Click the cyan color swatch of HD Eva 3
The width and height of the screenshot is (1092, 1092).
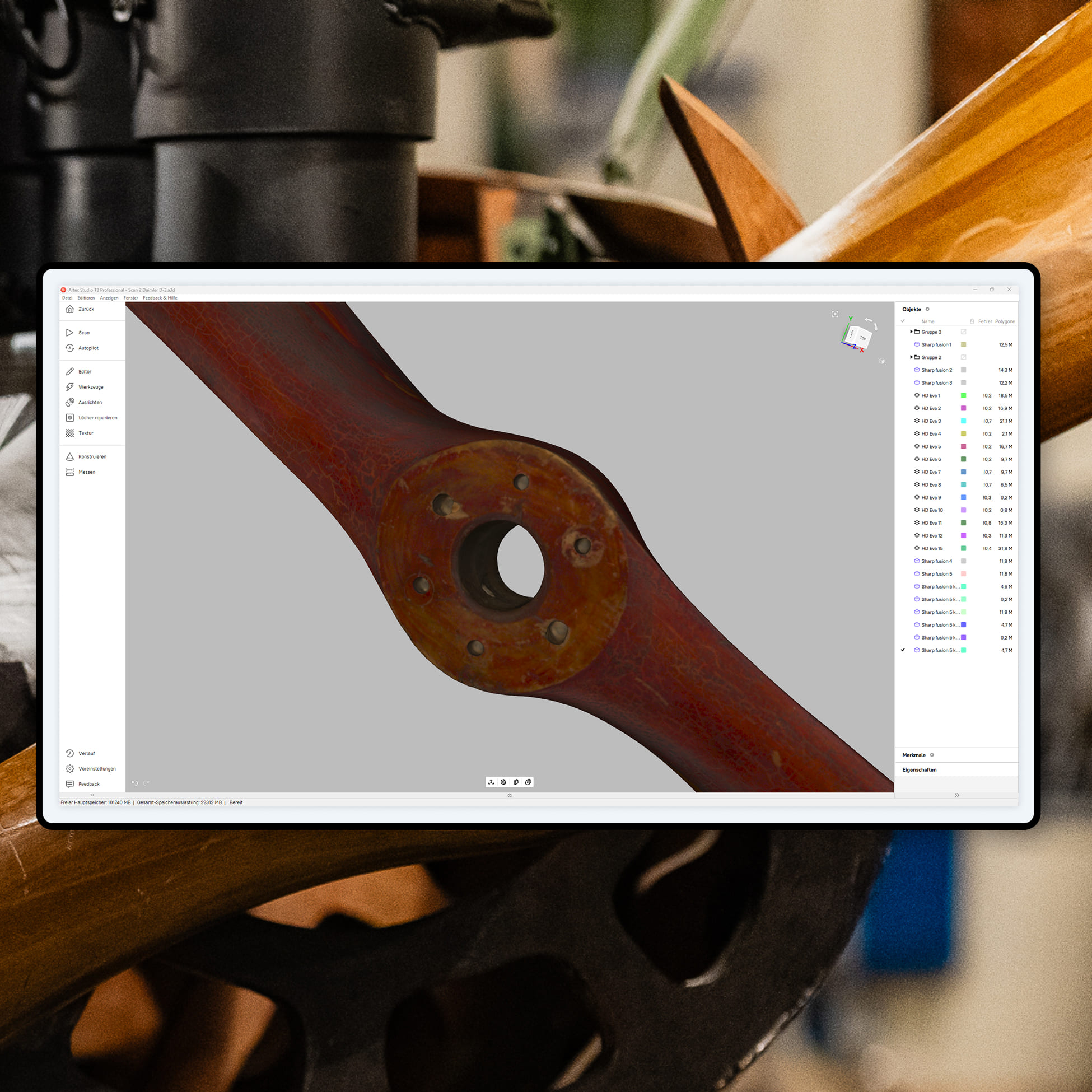[x=964, y=421]
